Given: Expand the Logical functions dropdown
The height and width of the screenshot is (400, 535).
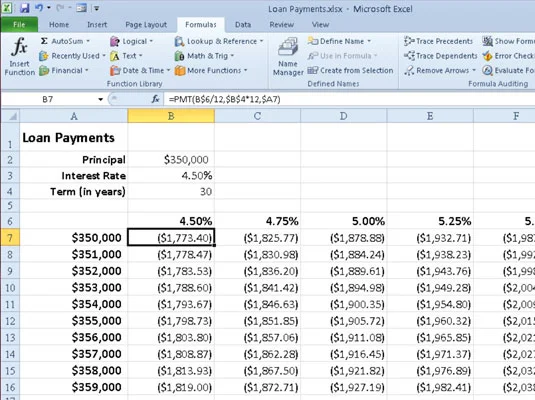Looking at the screenshot, I should [131, 41].
